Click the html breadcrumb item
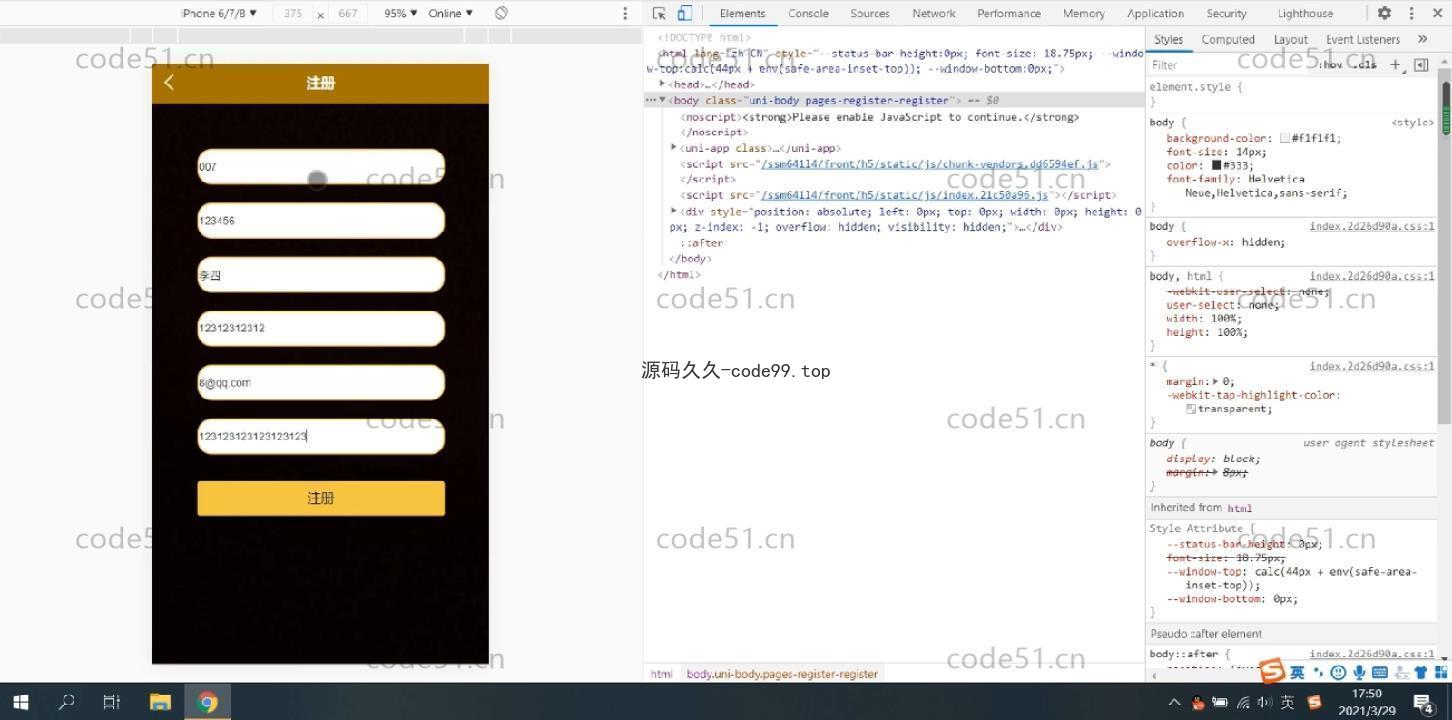Image resolution: width=1452 pixels, height=720 pixels. (x=661, y=674)
